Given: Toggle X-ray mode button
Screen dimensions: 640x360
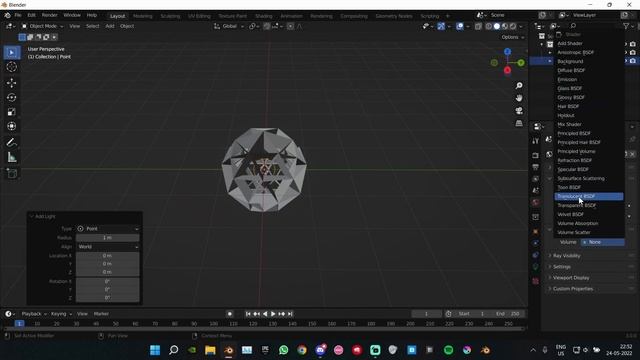Looking at the screenshot, I should [478, 26].
